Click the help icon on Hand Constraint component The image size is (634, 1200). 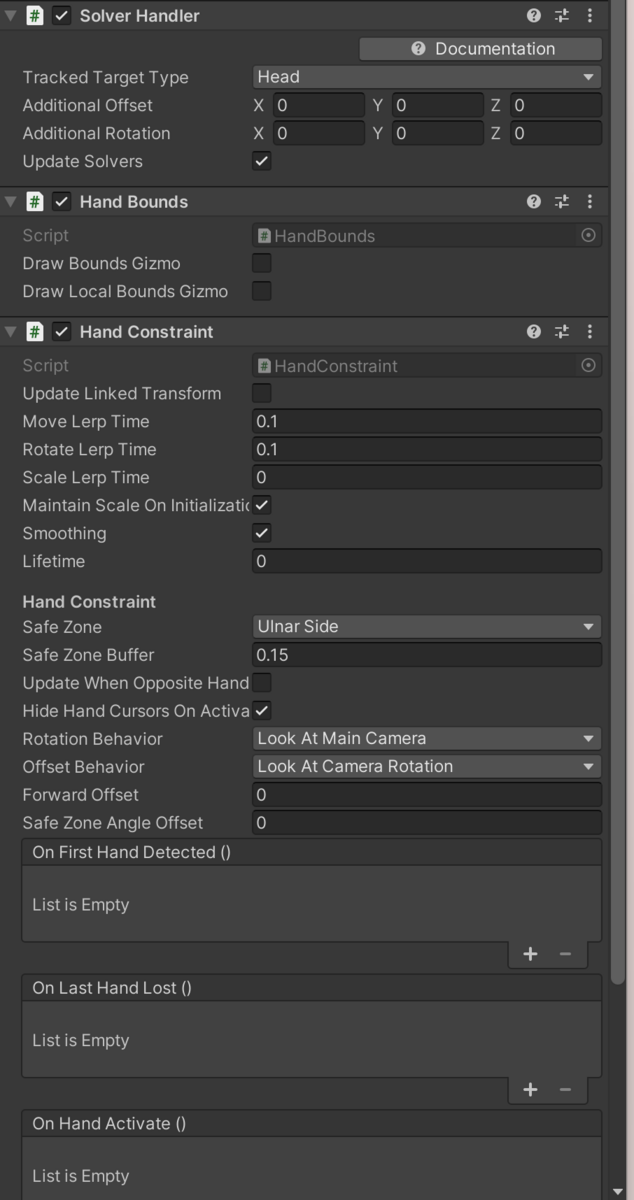533,331
